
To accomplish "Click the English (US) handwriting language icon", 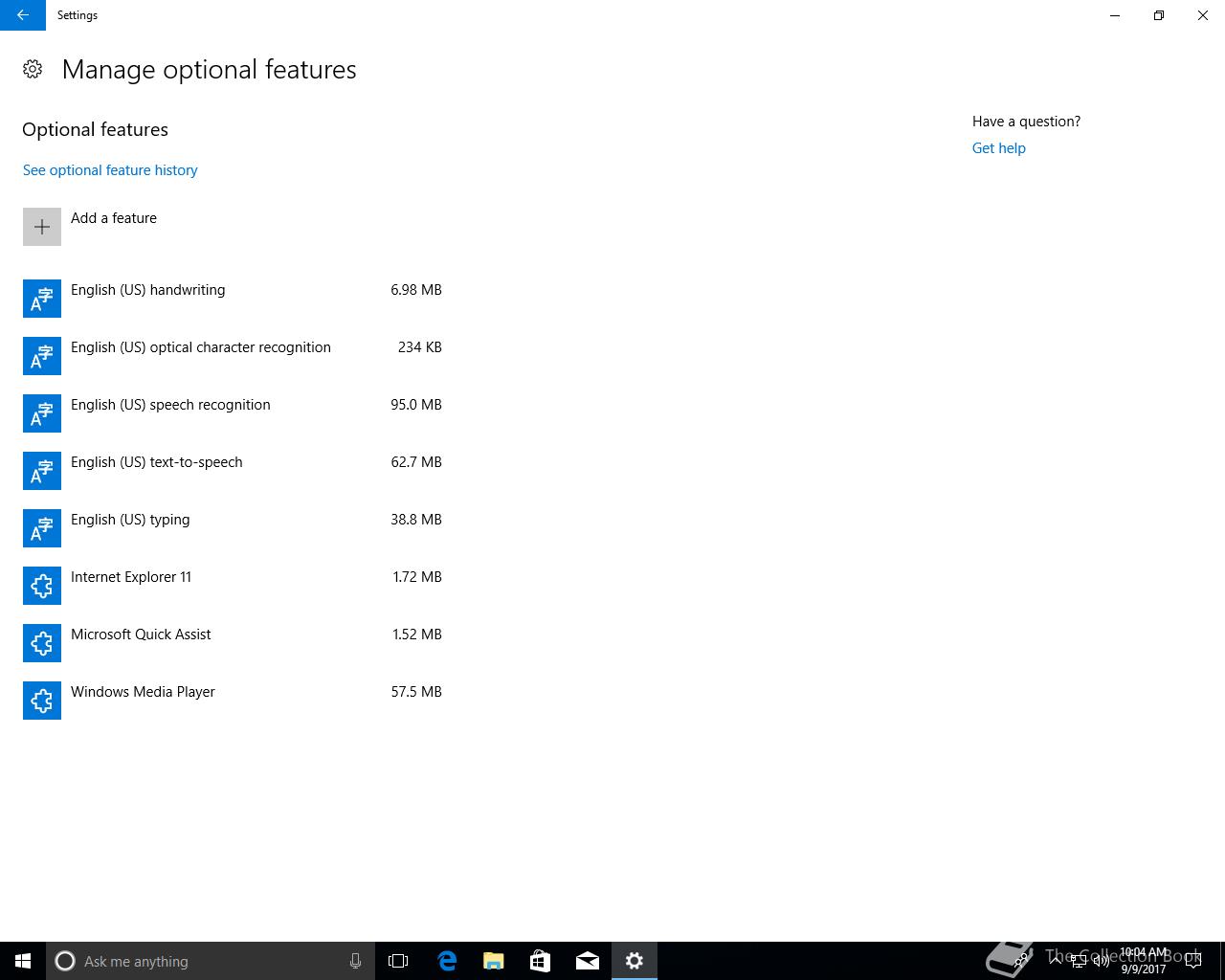I will coord(42,299).
